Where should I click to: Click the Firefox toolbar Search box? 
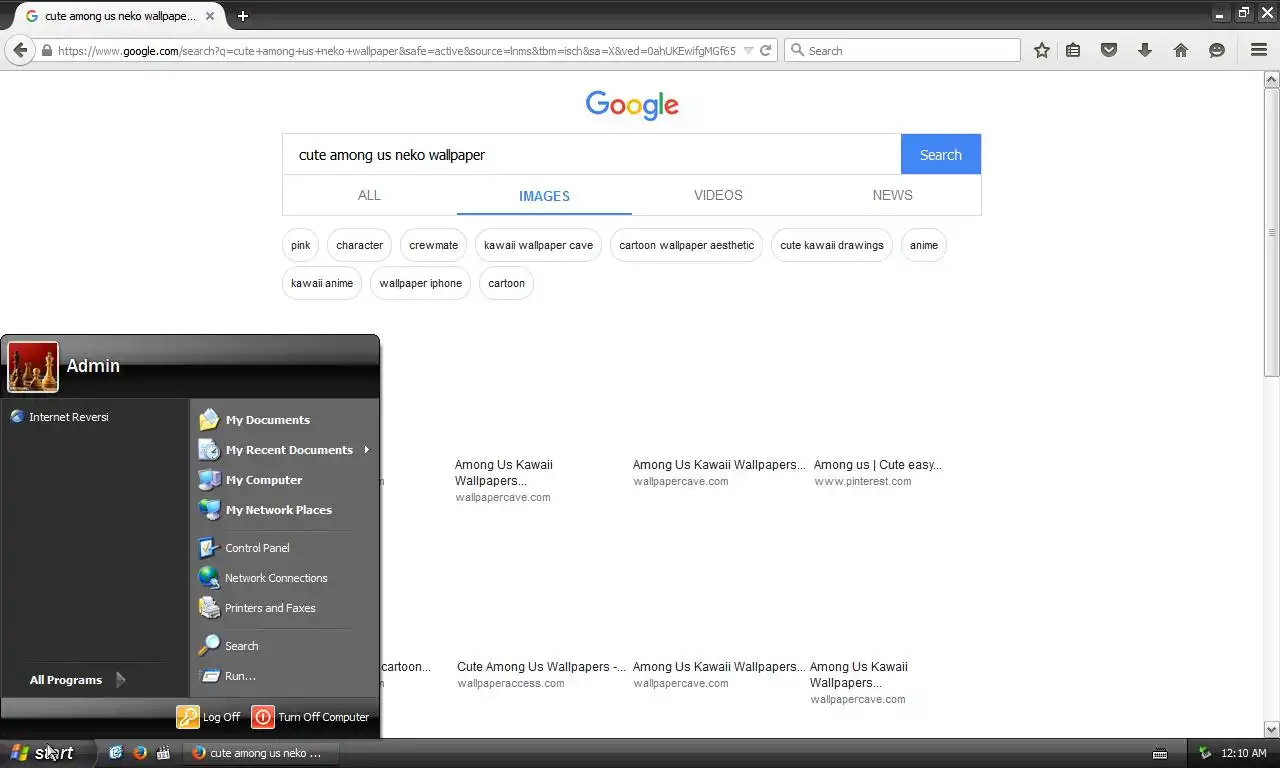pos(902,50)
